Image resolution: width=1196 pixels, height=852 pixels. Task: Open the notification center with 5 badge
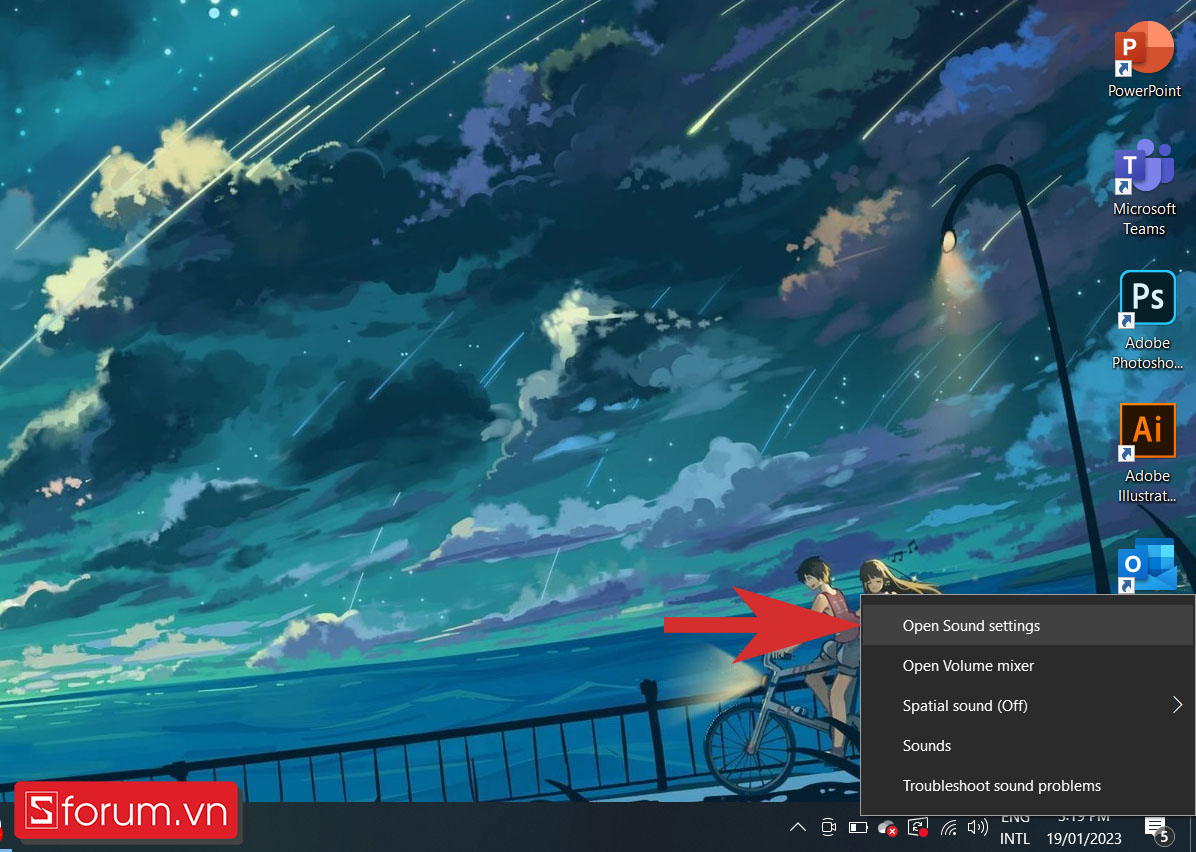(1157, 830)
